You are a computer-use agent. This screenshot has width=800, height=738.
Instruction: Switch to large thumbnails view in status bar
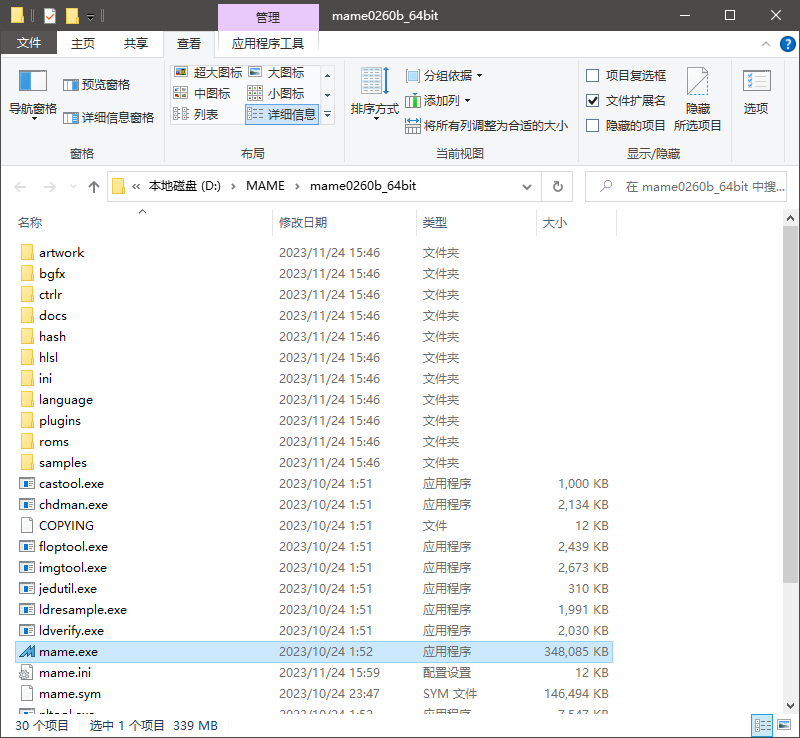click(784, 725)
